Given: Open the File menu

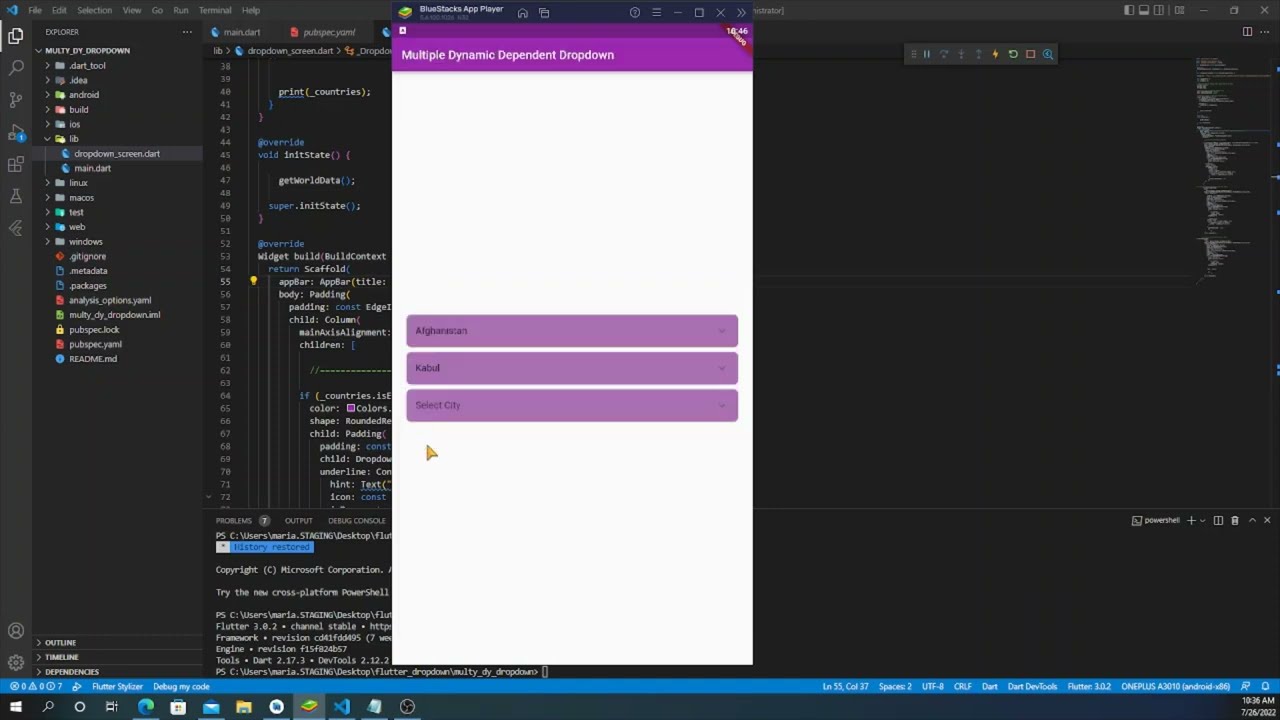Looking at the screenshot, I should 35,10.
